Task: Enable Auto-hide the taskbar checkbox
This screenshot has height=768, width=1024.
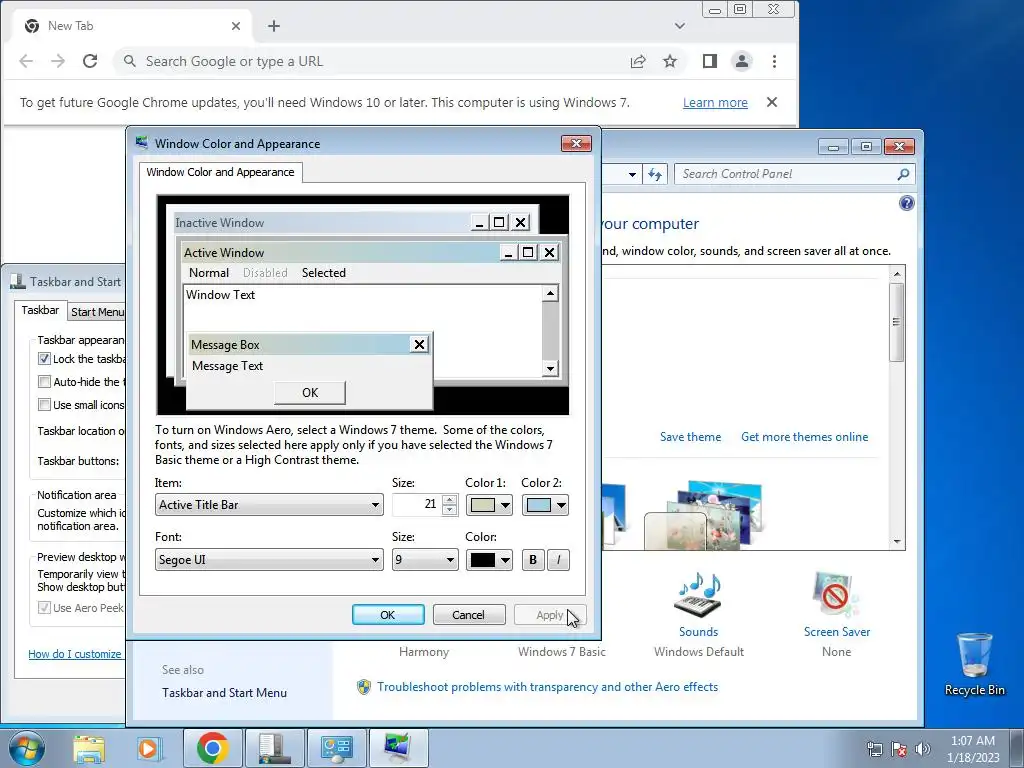Action: (x=44, y=382)
